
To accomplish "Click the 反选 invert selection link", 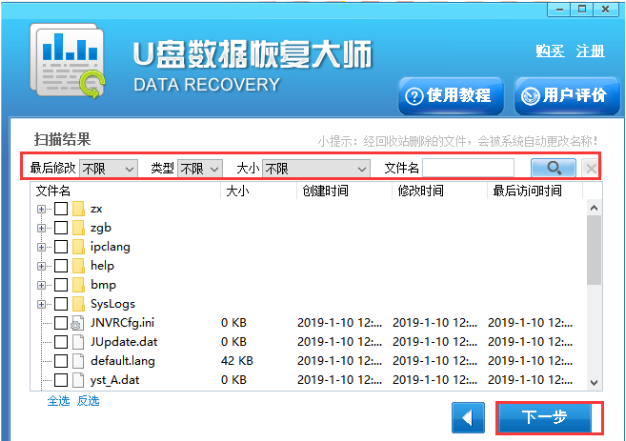I will tap(88, 401).
